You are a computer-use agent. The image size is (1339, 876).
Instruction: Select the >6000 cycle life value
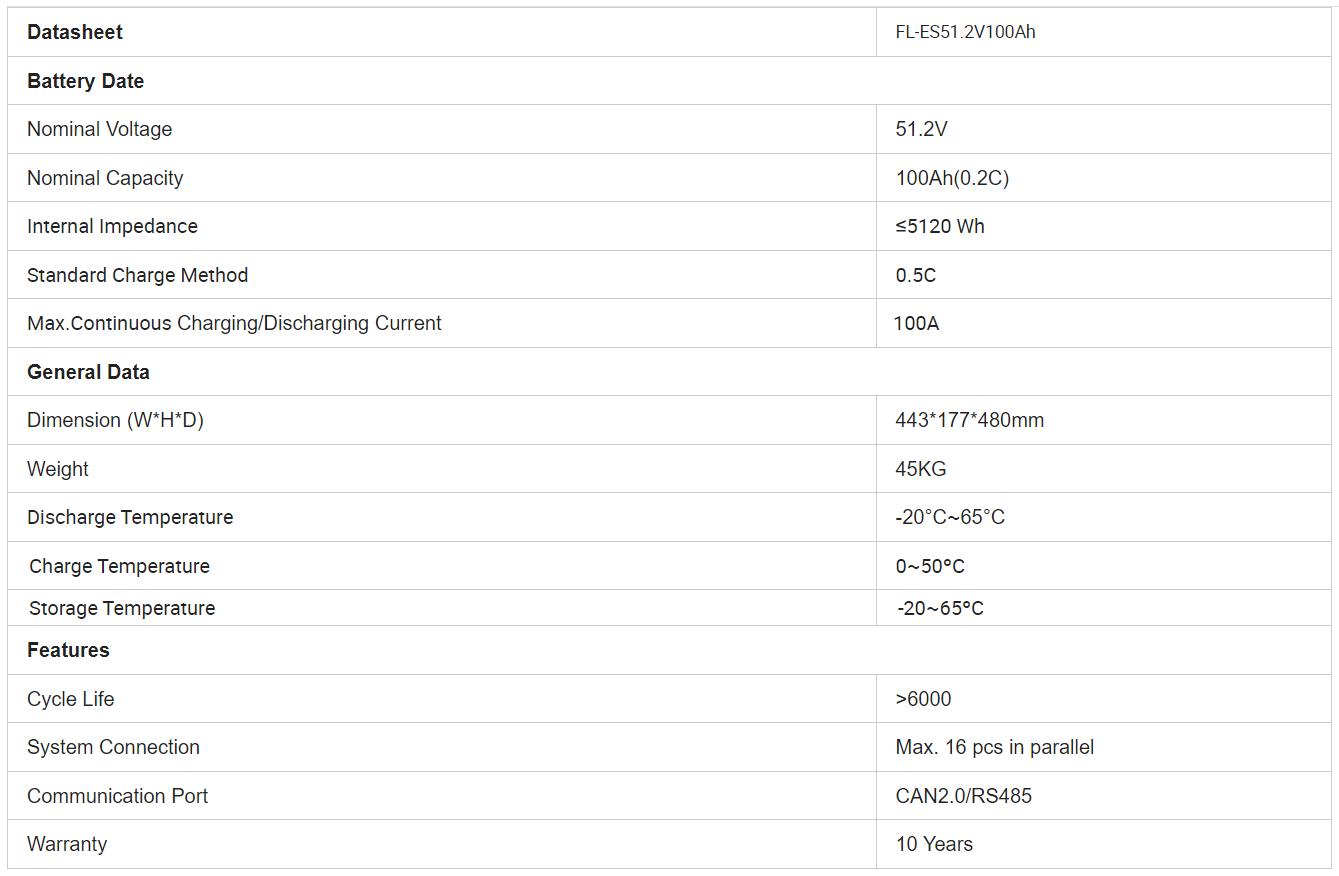pos(923,699)
